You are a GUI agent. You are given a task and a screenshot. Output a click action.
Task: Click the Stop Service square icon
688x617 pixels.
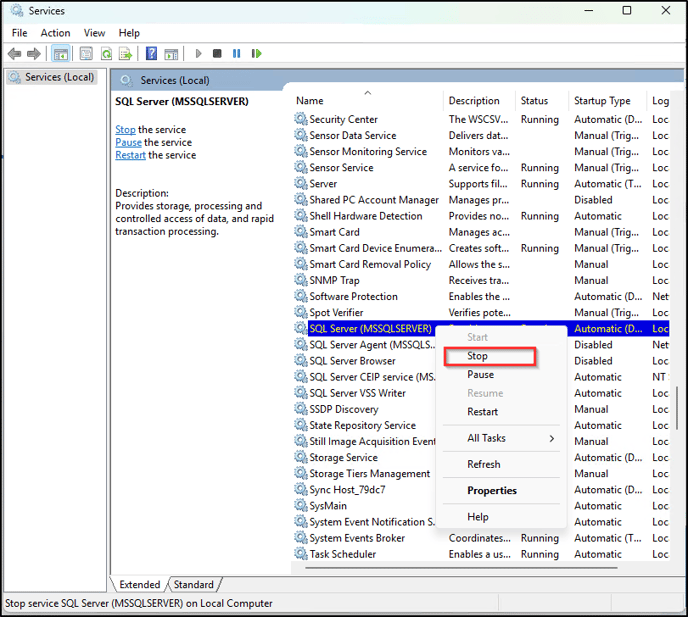[x=217, y=54]
